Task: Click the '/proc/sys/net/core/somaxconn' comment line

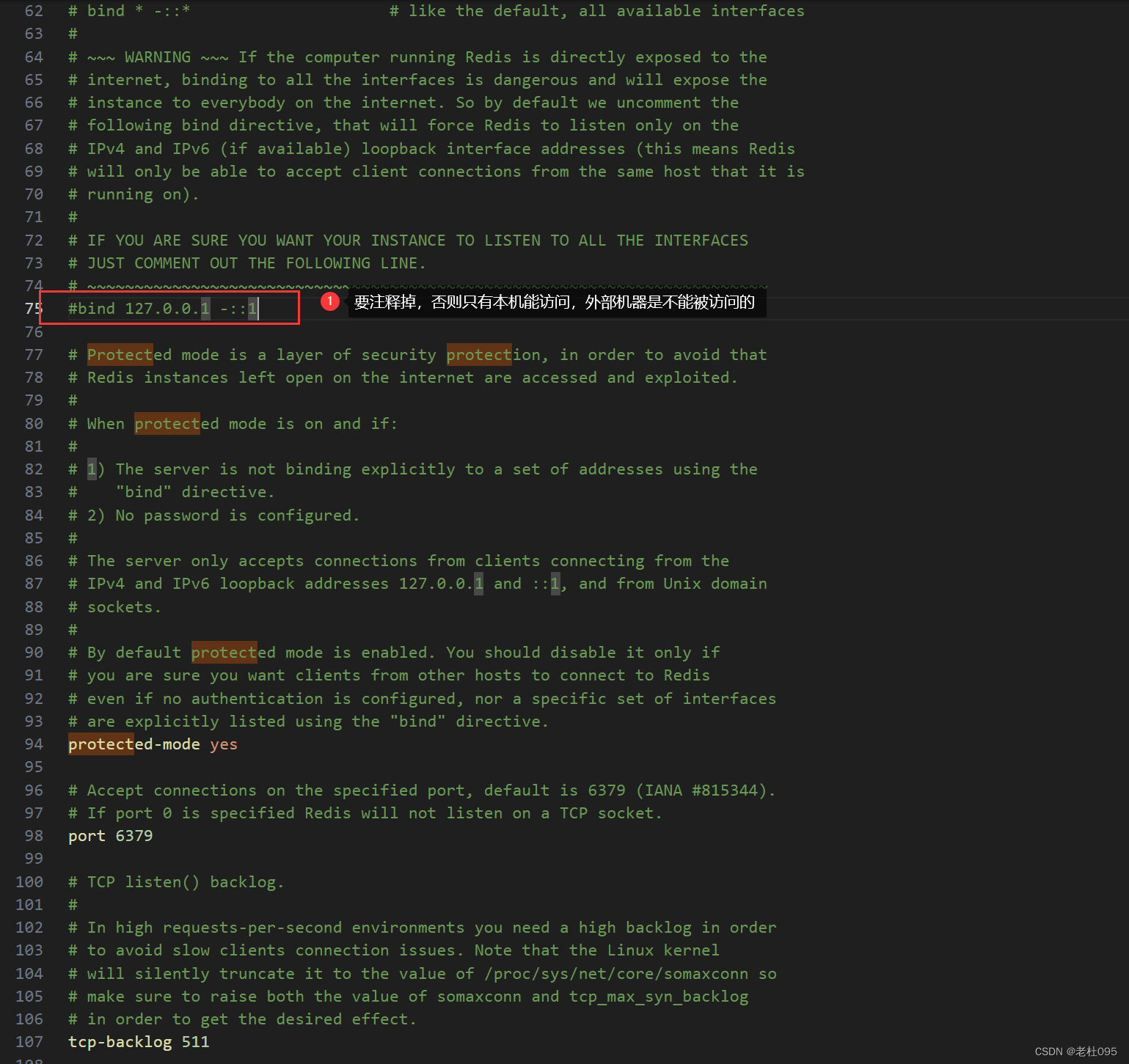Action: click(423, 974)
